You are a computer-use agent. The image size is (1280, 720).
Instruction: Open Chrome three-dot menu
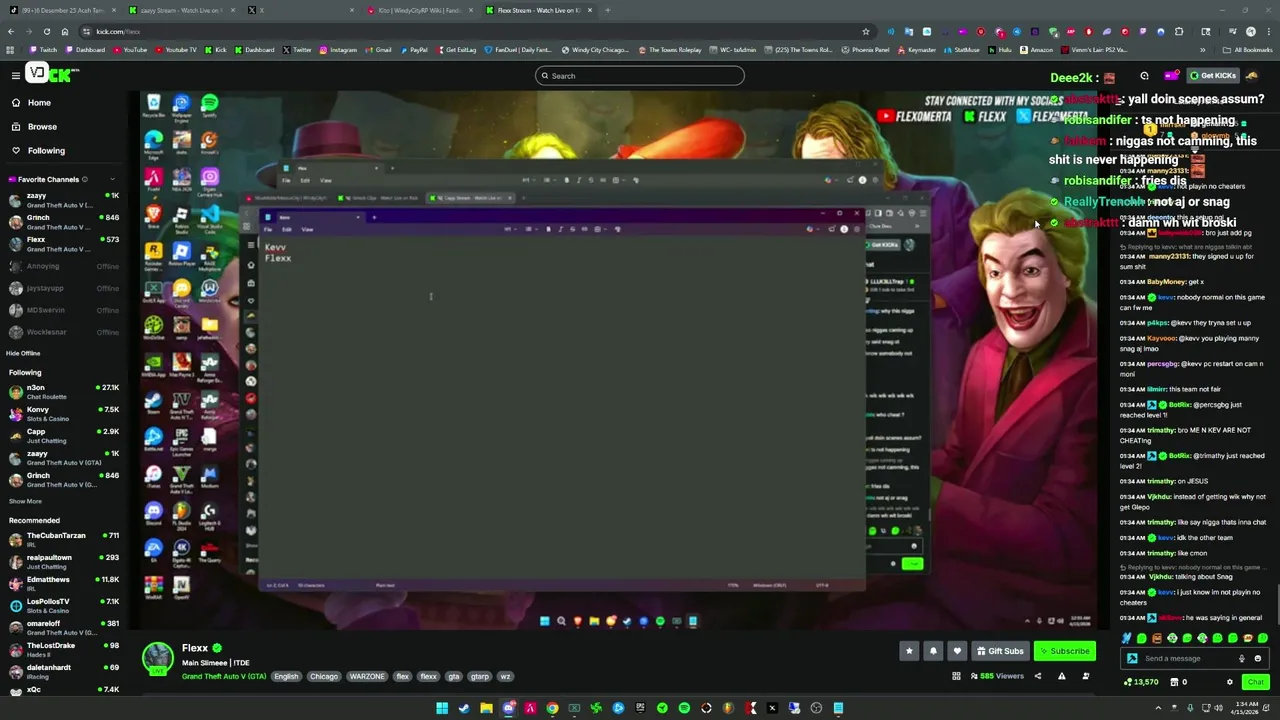(x=1267, y=31)
